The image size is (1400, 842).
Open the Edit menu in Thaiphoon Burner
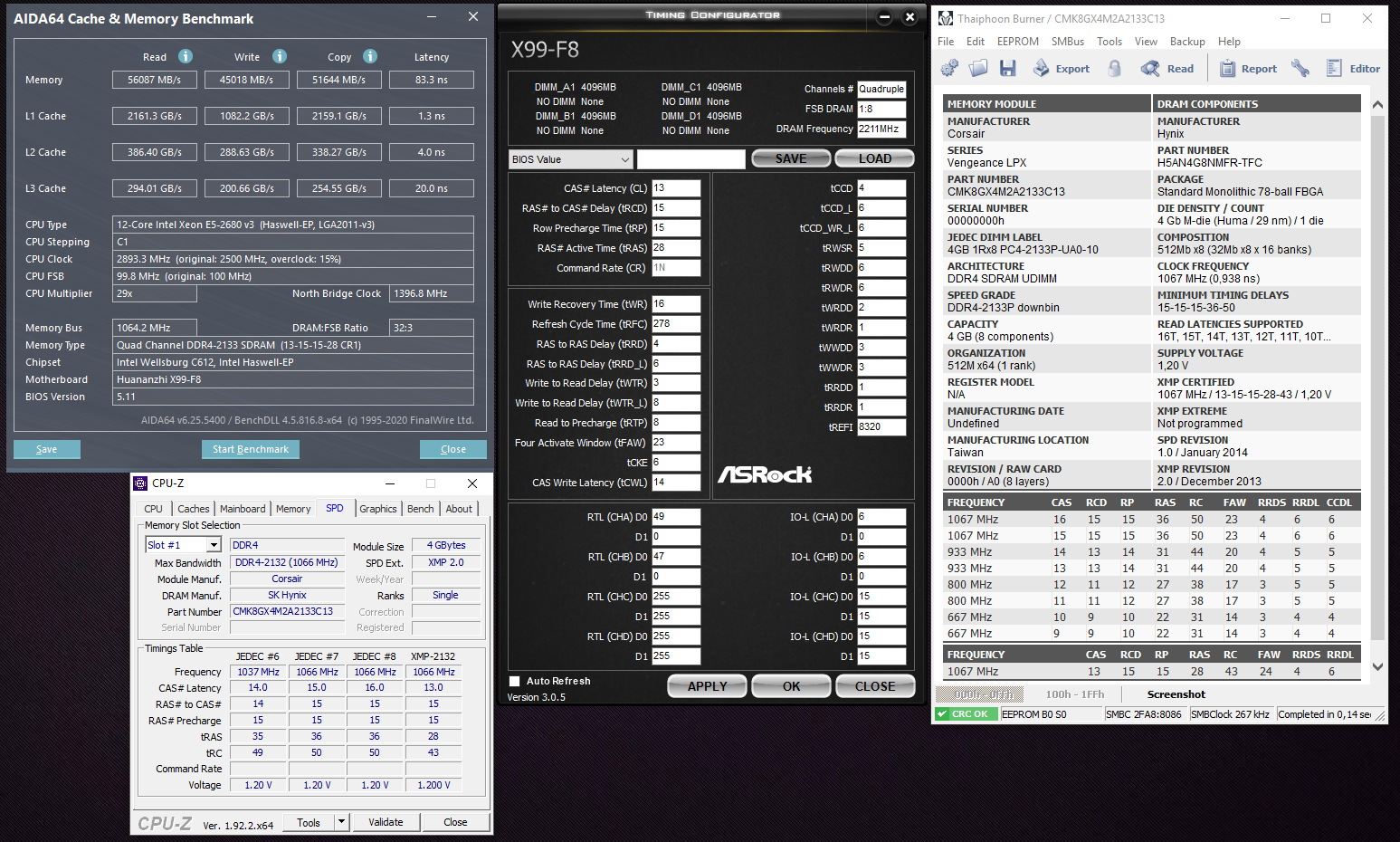point(976,42)
